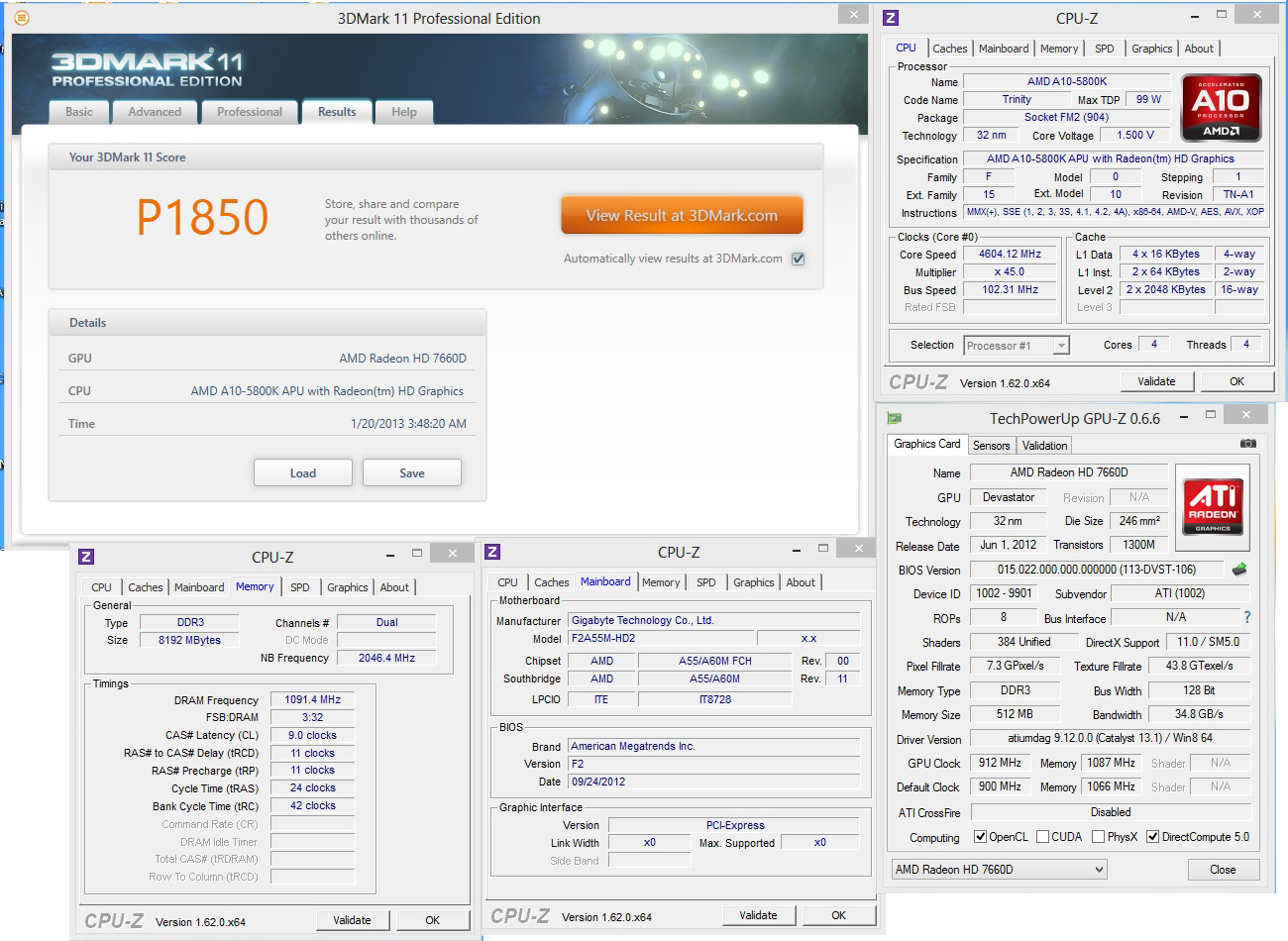Open Graphics tab in CPU-Z Mainboard window

754,582
